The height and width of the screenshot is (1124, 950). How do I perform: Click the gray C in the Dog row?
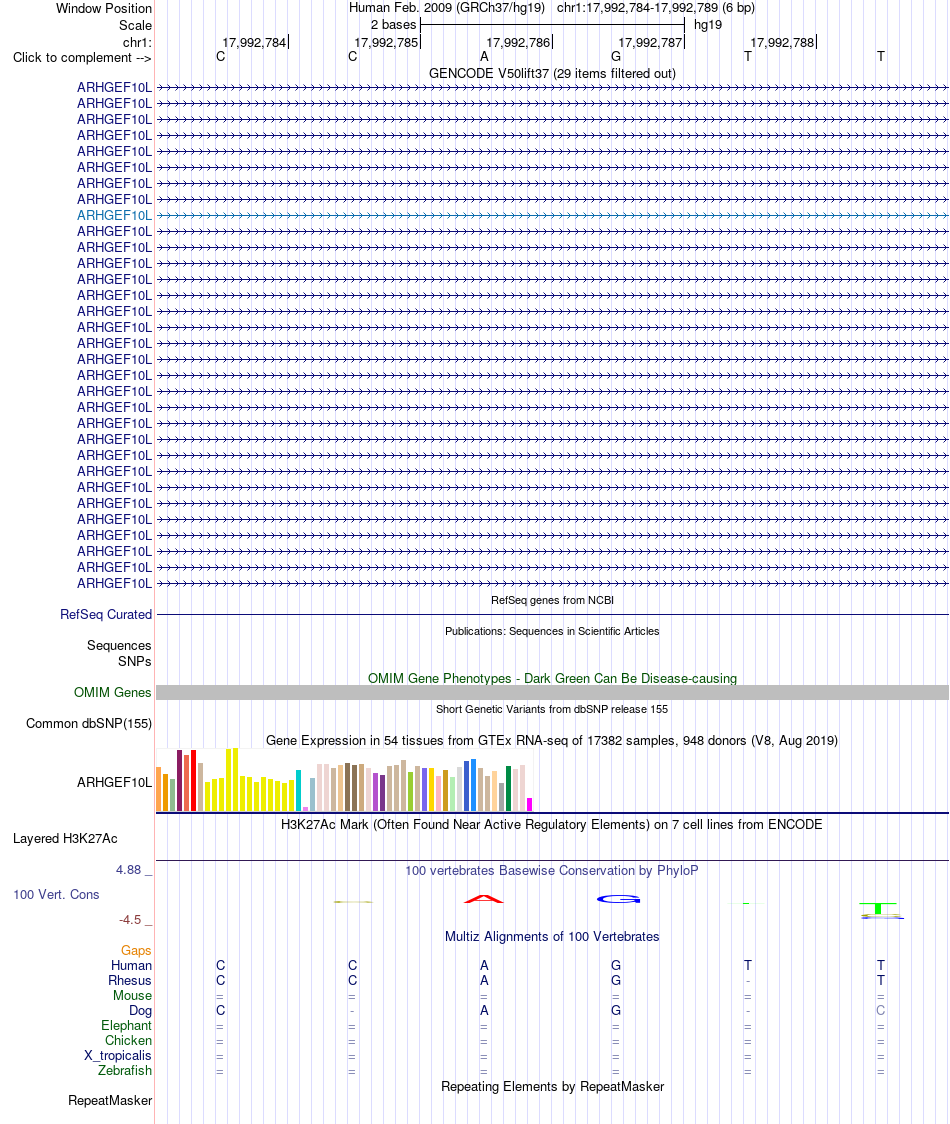[880, 1011]
